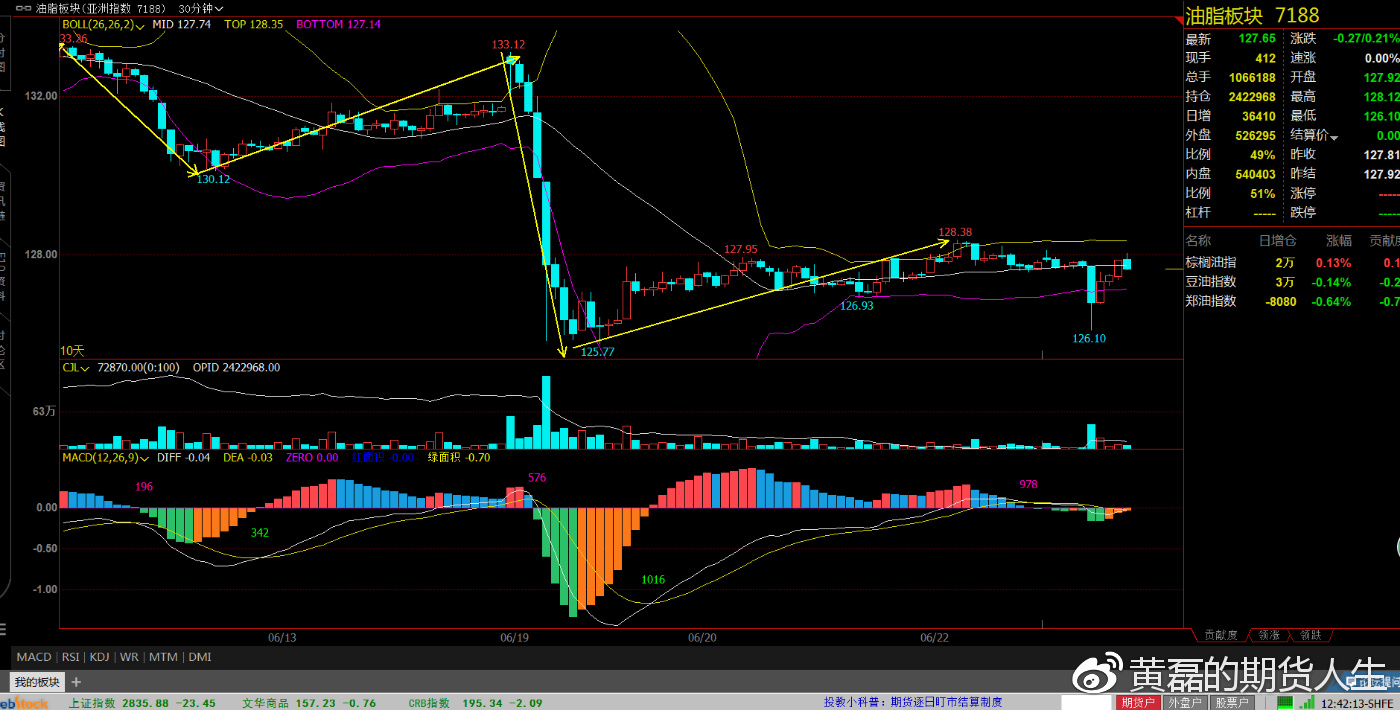Click the MID 127.74 Bollinger label
This screenshot has height=710, width=1400.
point(181,24)
